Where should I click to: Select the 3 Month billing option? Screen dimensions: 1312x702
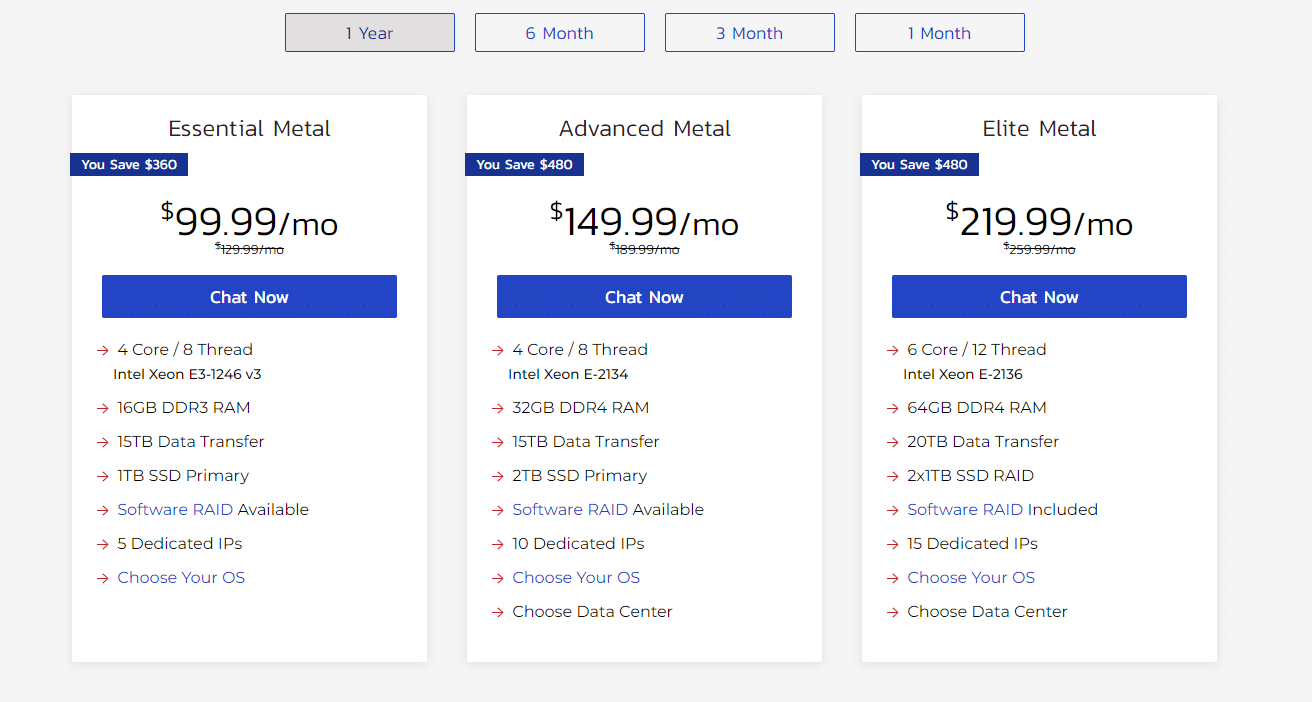click(x=750, y=33)
